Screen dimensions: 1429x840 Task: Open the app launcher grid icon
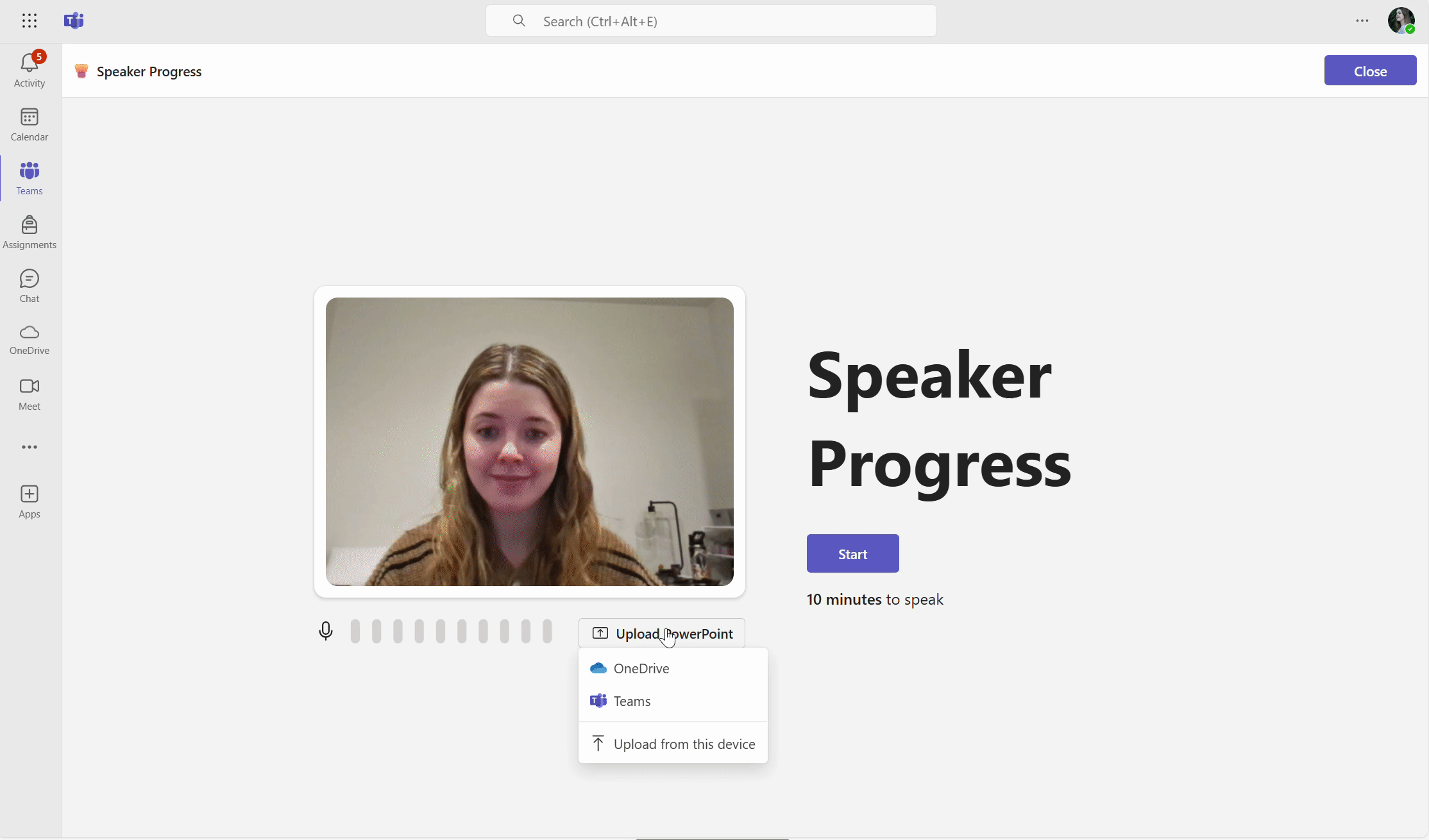30,21
